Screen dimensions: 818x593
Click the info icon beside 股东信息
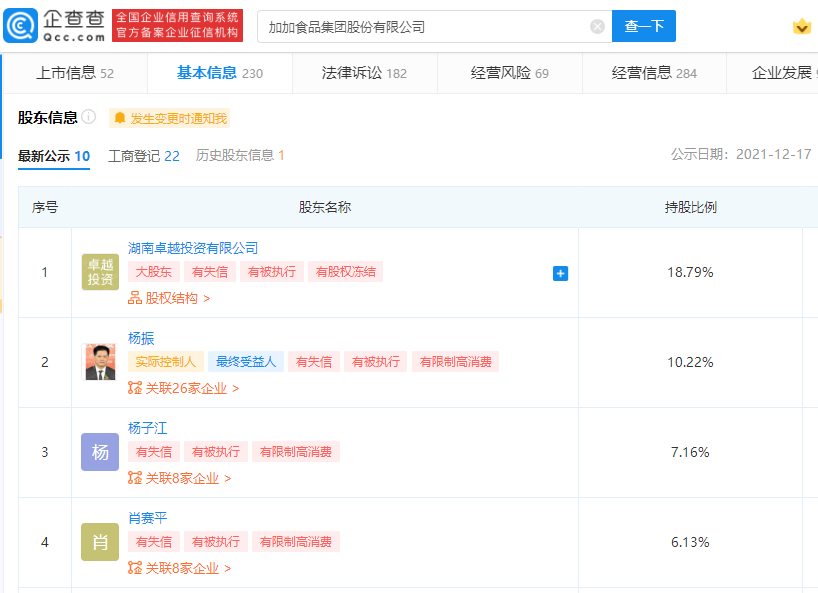point(89,116)
